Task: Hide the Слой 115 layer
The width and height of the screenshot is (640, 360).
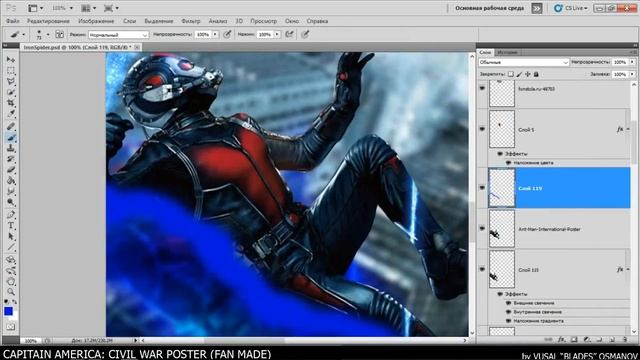Action: pos(482,269)
